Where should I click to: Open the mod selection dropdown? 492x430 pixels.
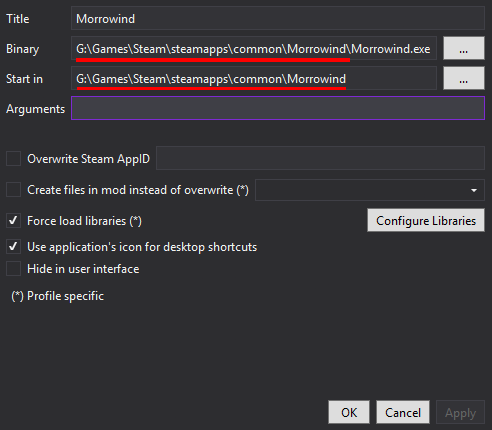[370, 190]
